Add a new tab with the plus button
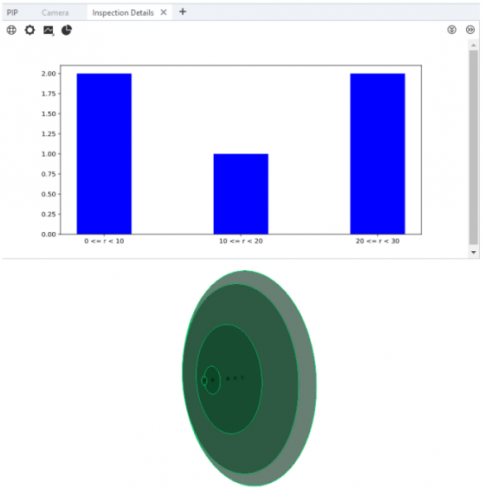This screenshot has width=485, height=502. [183, 12]
